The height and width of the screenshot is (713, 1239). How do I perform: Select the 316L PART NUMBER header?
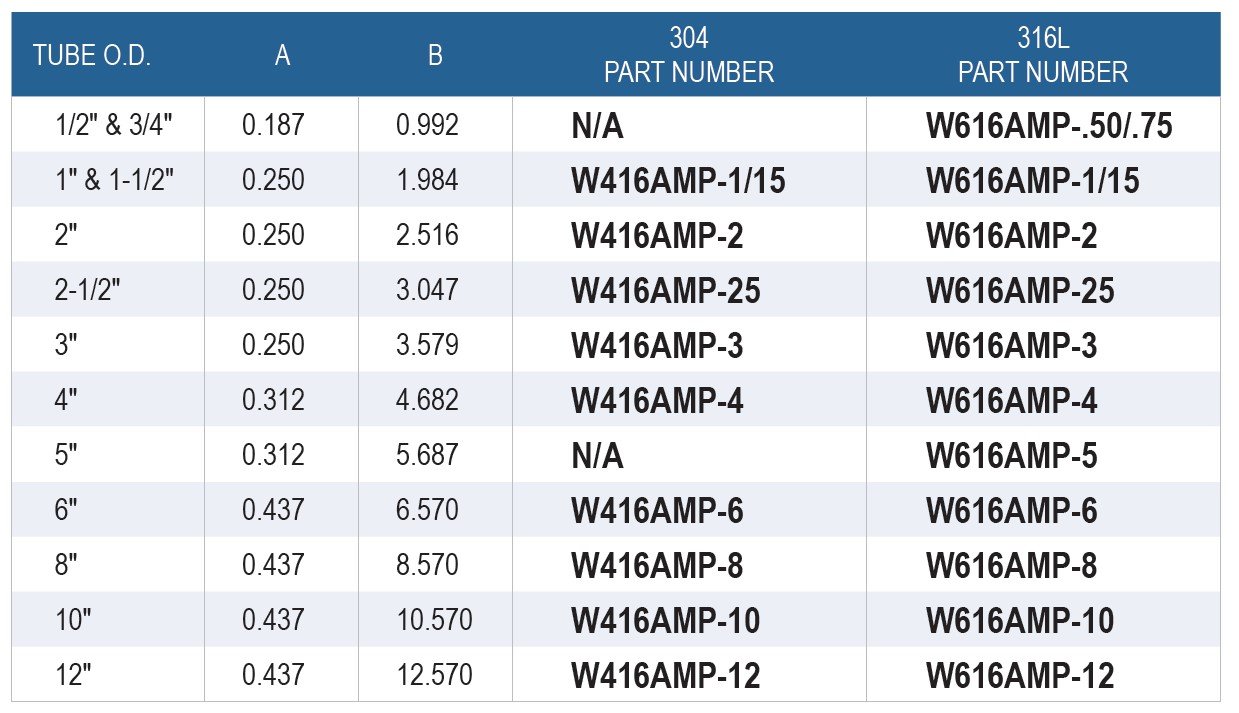pyautogui.click(x=1043, y=55)
